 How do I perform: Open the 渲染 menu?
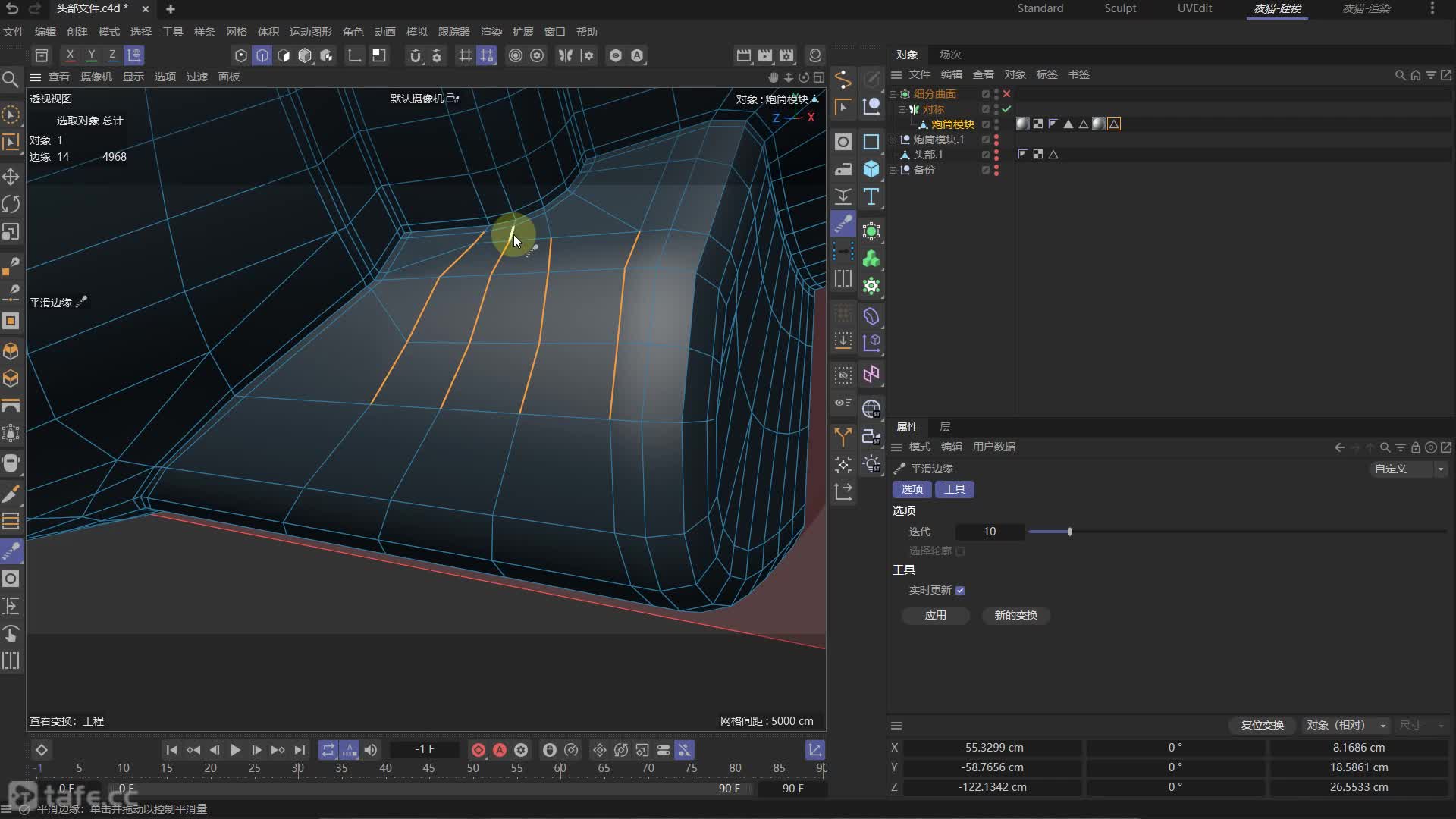point(491,32)
